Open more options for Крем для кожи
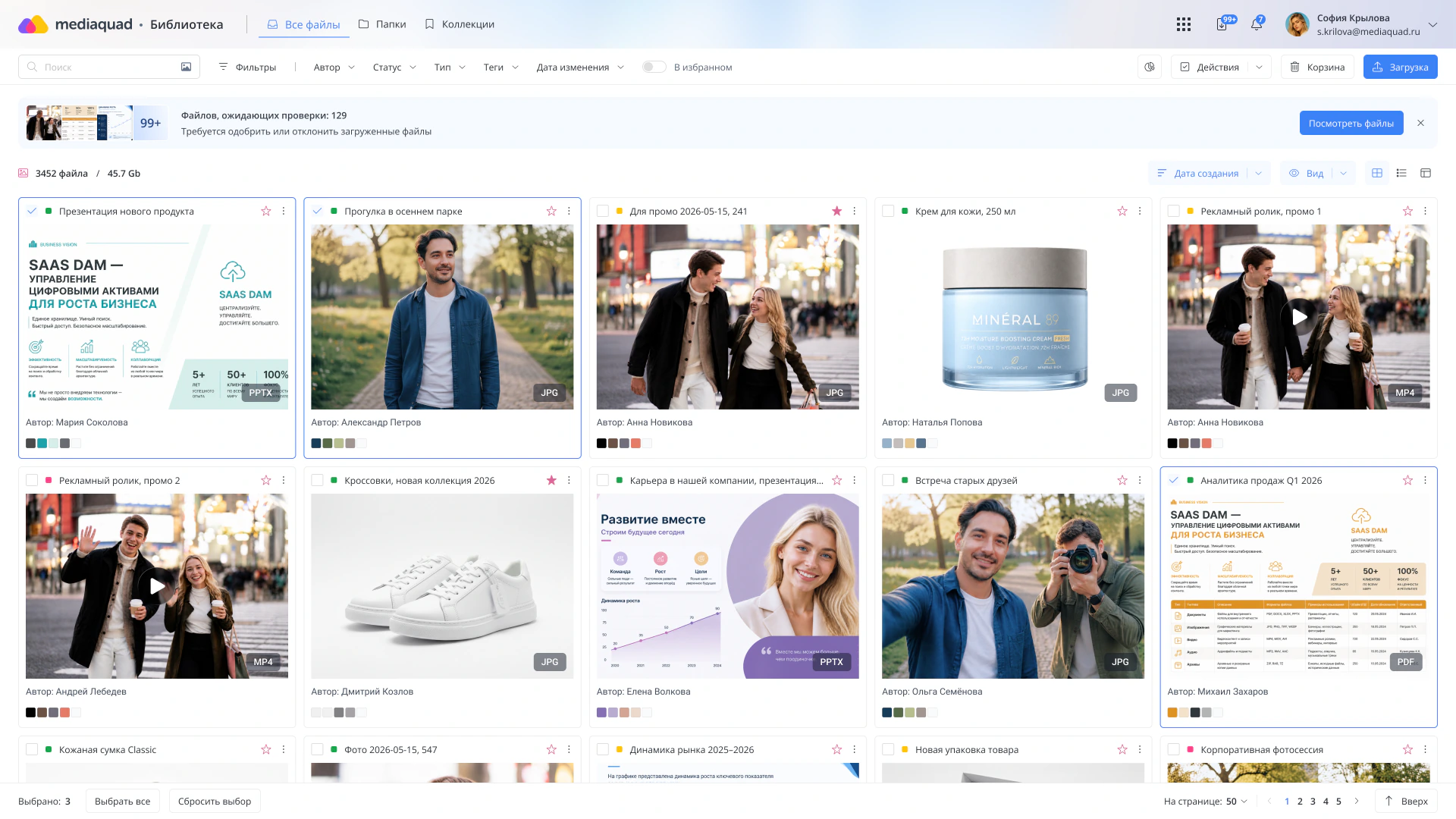Screen dimensions: 1456x819 click(x=1140, y=211)
